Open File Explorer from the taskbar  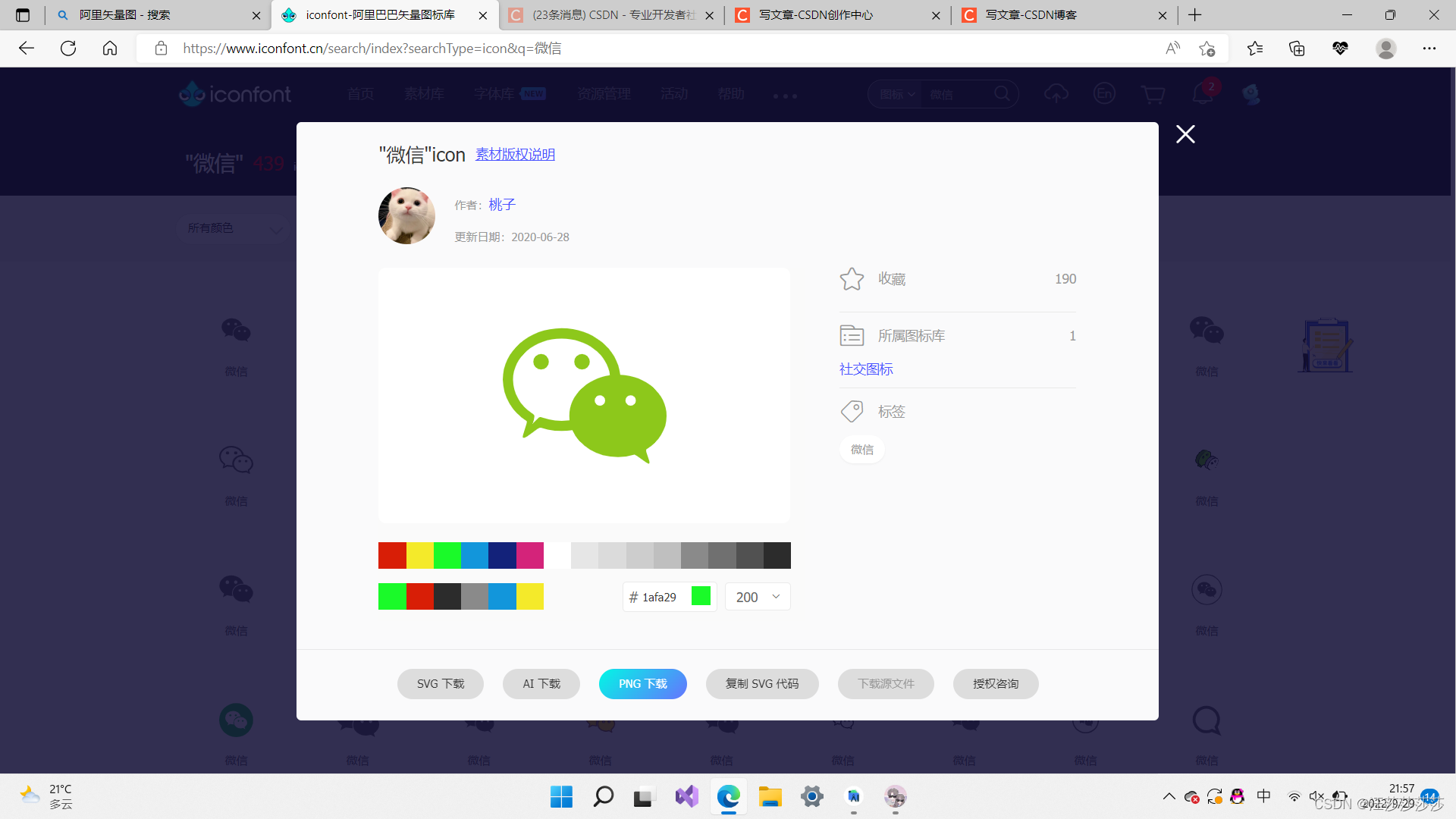coord(770,797)
